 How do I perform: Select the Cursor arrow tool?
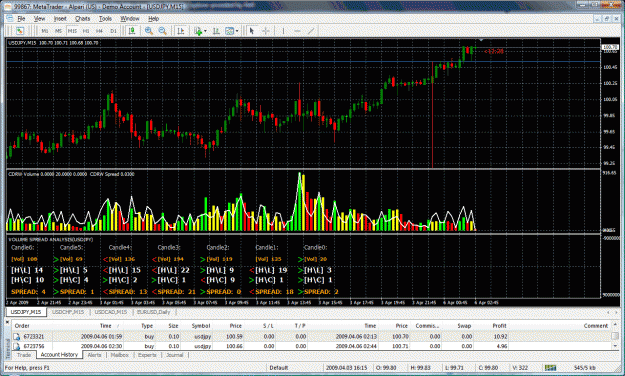click(252, 31)
